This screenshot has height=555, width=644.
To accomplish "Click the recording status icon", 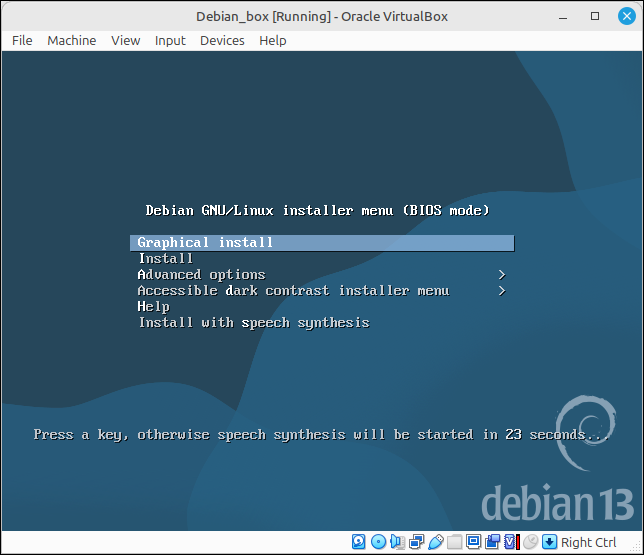I will coord(492,542).
